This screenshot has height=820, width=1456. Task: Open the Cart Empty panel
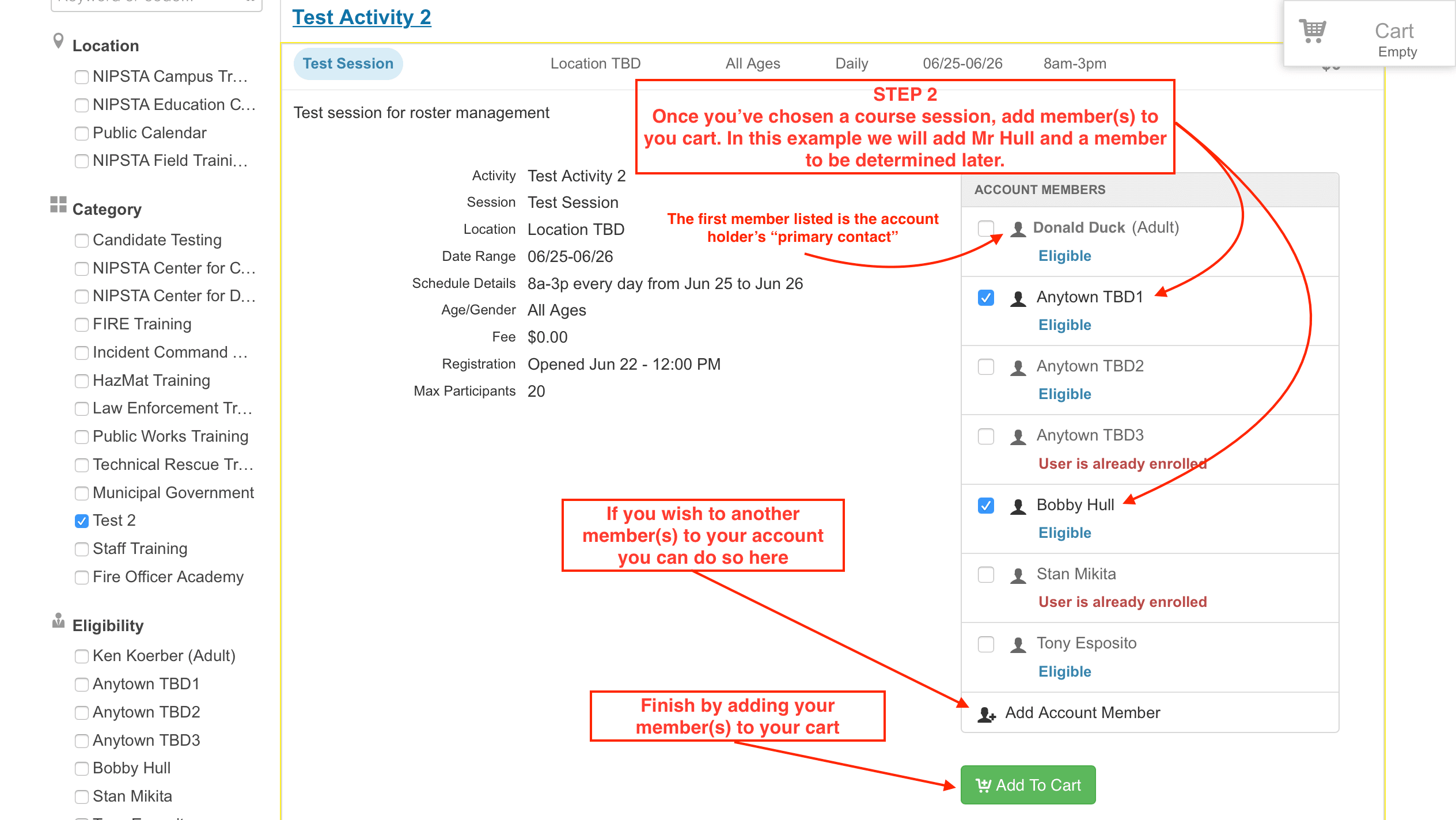[1394, 39]
